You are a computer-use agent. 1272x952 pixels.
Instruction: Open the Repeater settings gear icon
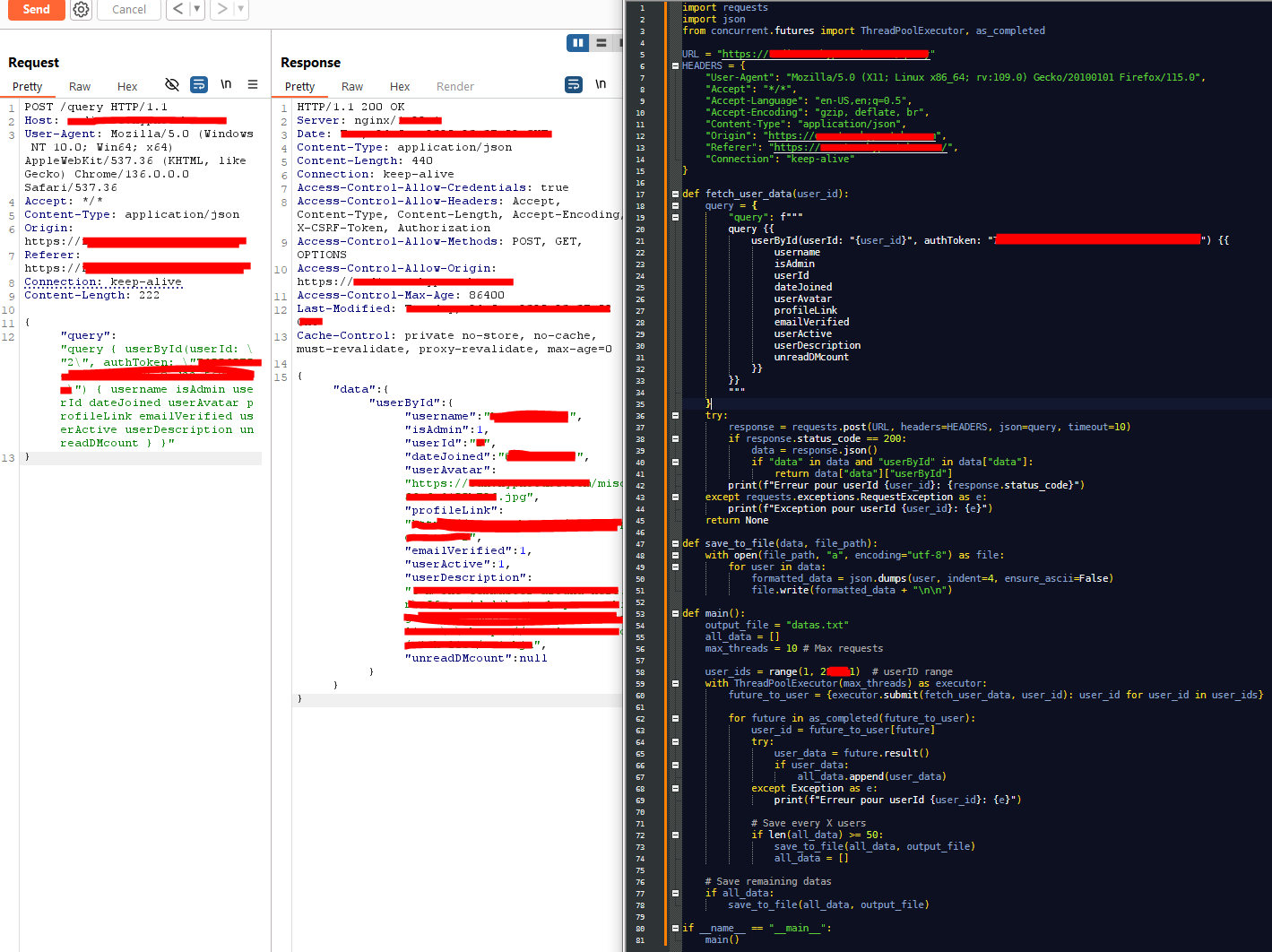[81, 9]
